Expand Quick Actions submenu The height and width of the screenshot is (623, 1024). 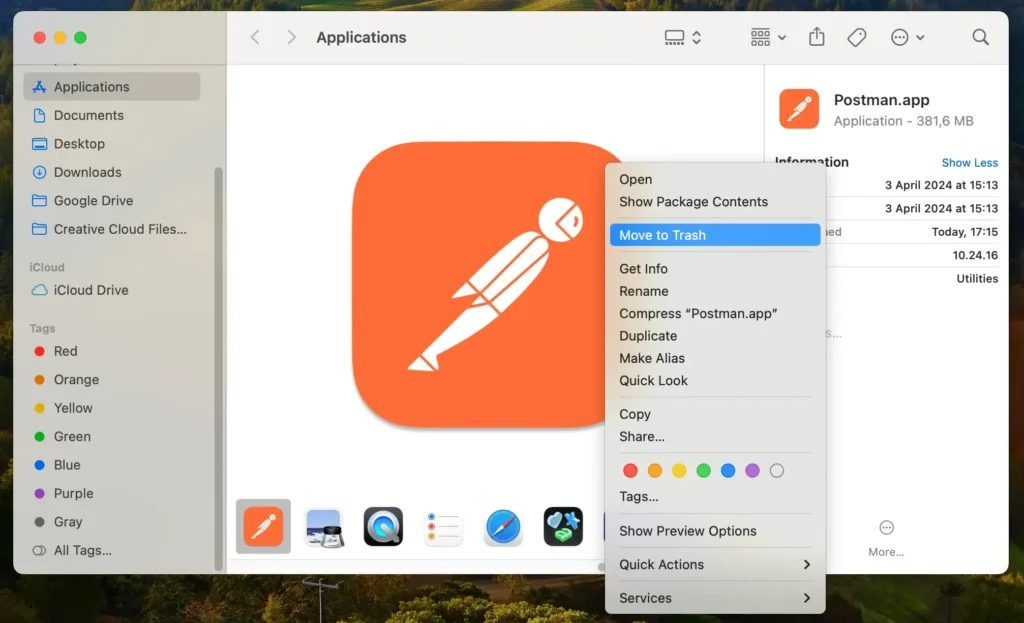click(715, 564)
